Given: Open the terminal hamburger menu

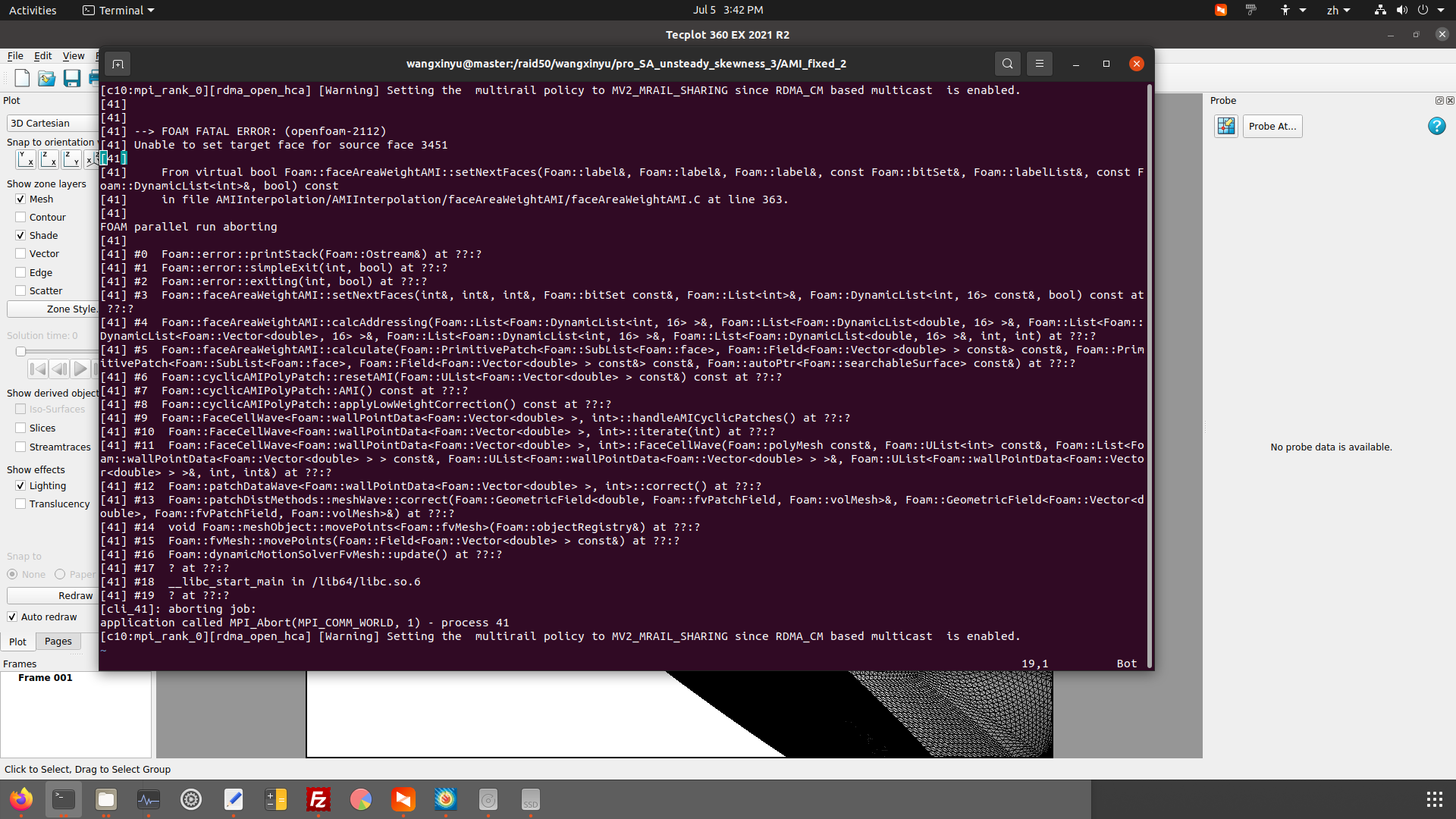Looking at the screenshot, I should point(1040,64).
